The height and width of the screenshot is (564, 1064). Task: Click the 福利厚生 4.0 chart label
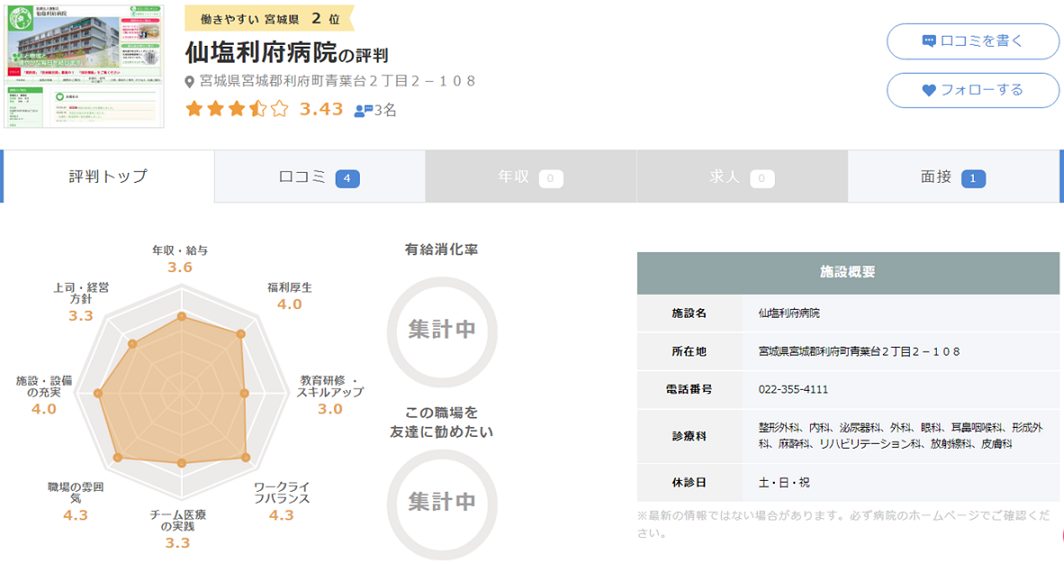[x=290, y=296]
